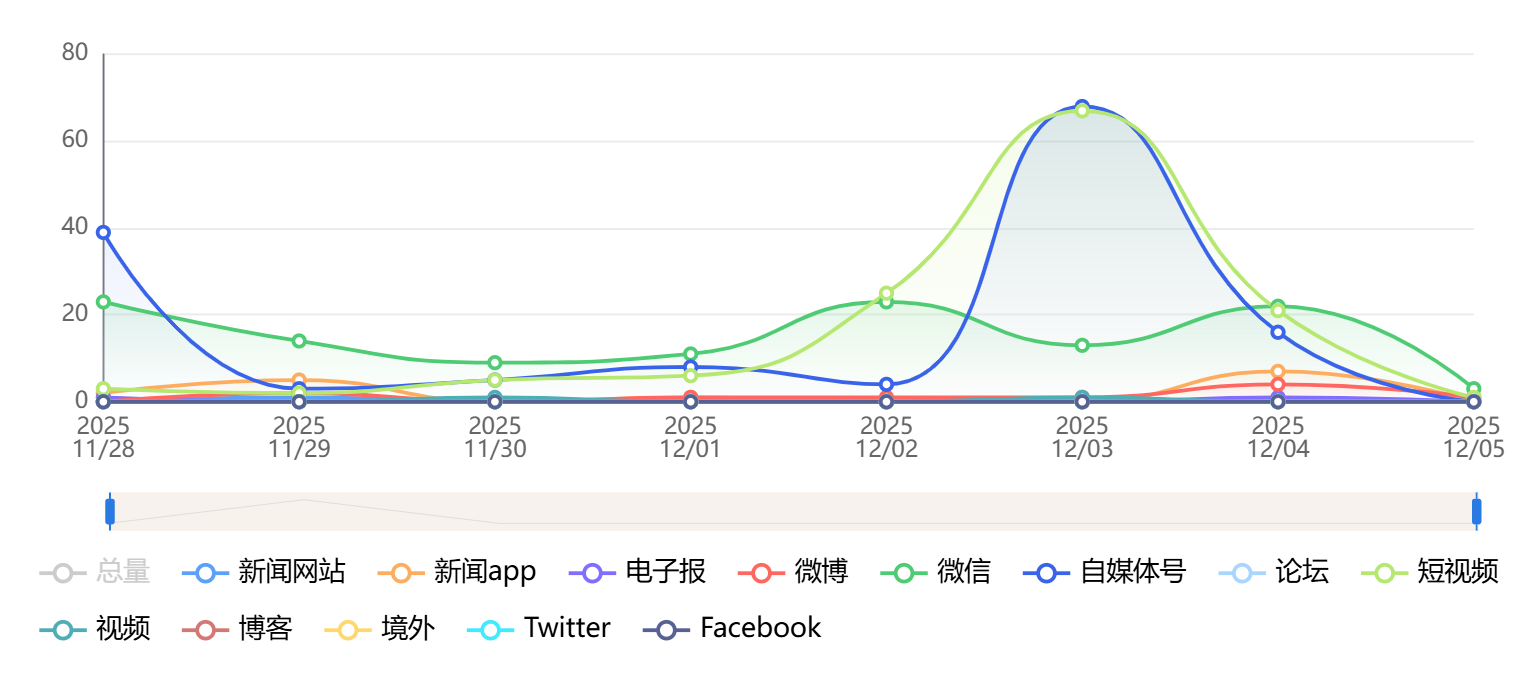Click the 自媒体号 data point on 11/28
Viewport: 1535px width, 680px height.
[x=103, y=232]
